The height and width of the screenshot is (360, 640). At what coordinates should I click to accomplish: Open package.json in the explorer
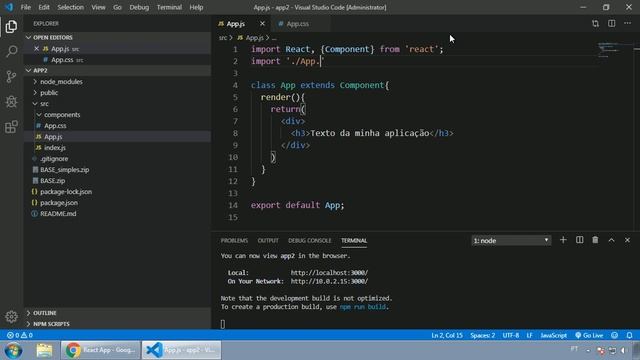59,203
